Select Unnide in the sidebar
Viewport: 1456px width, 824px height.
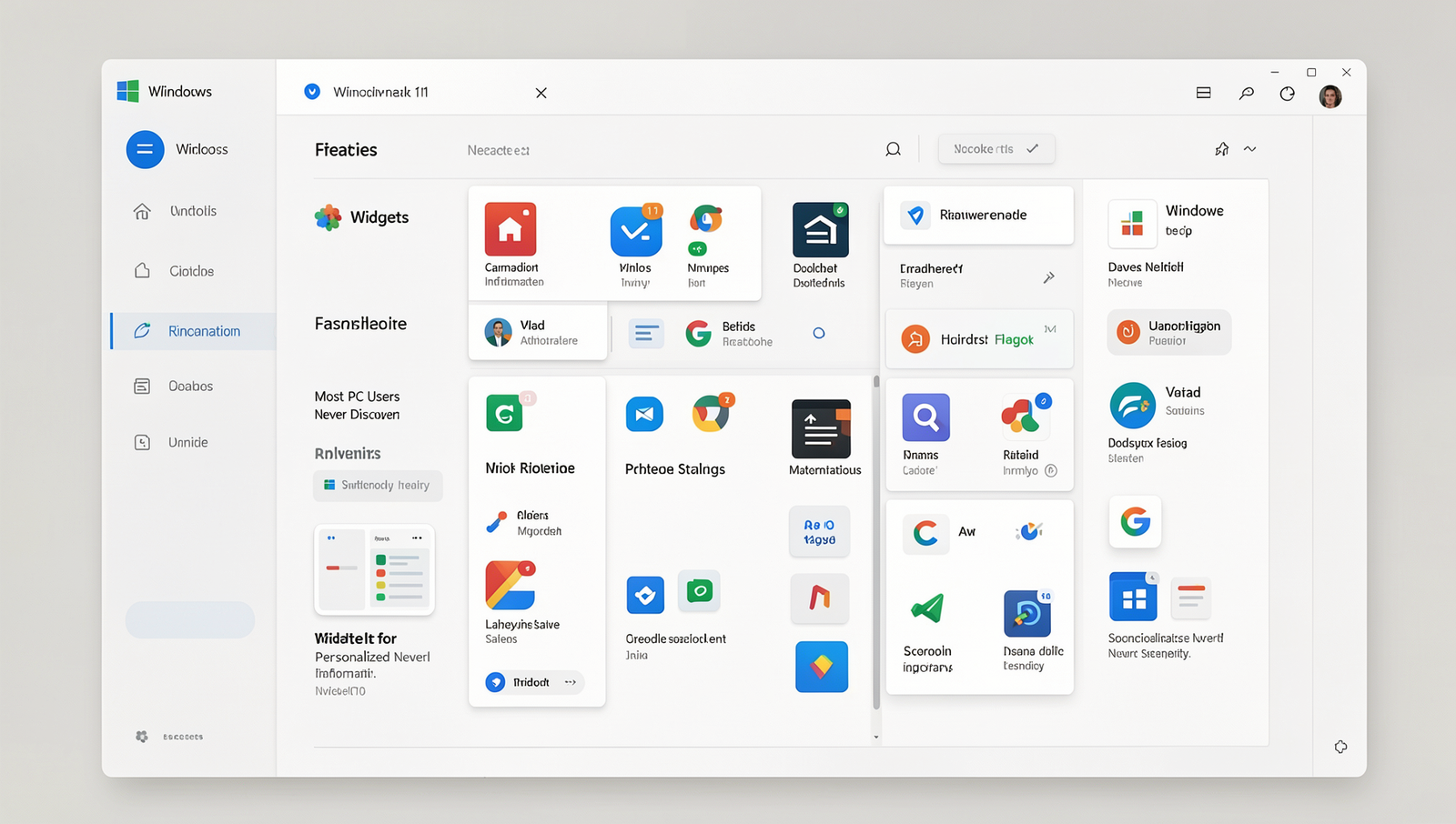point(194,443)
